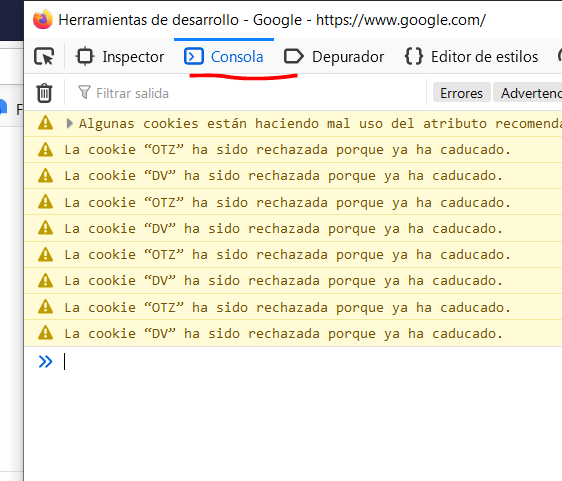Viewport: 562px width, 481px height.
Task: Expand the grouped cookies warning message
Action: click(x=70, y=124)
